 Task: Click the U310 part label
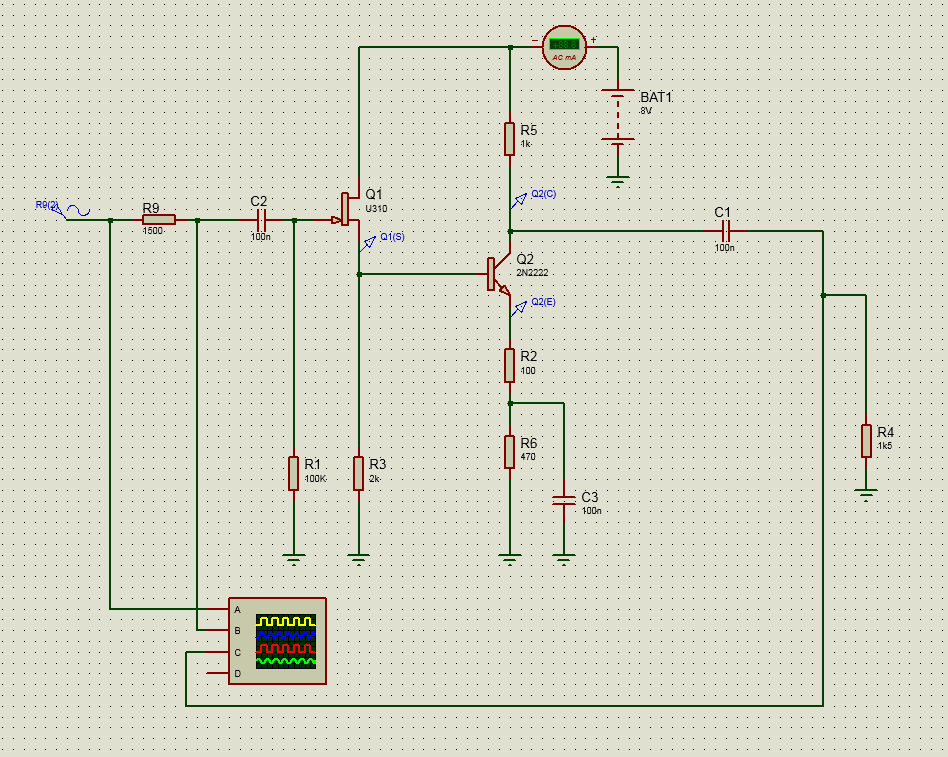point(376,209)
